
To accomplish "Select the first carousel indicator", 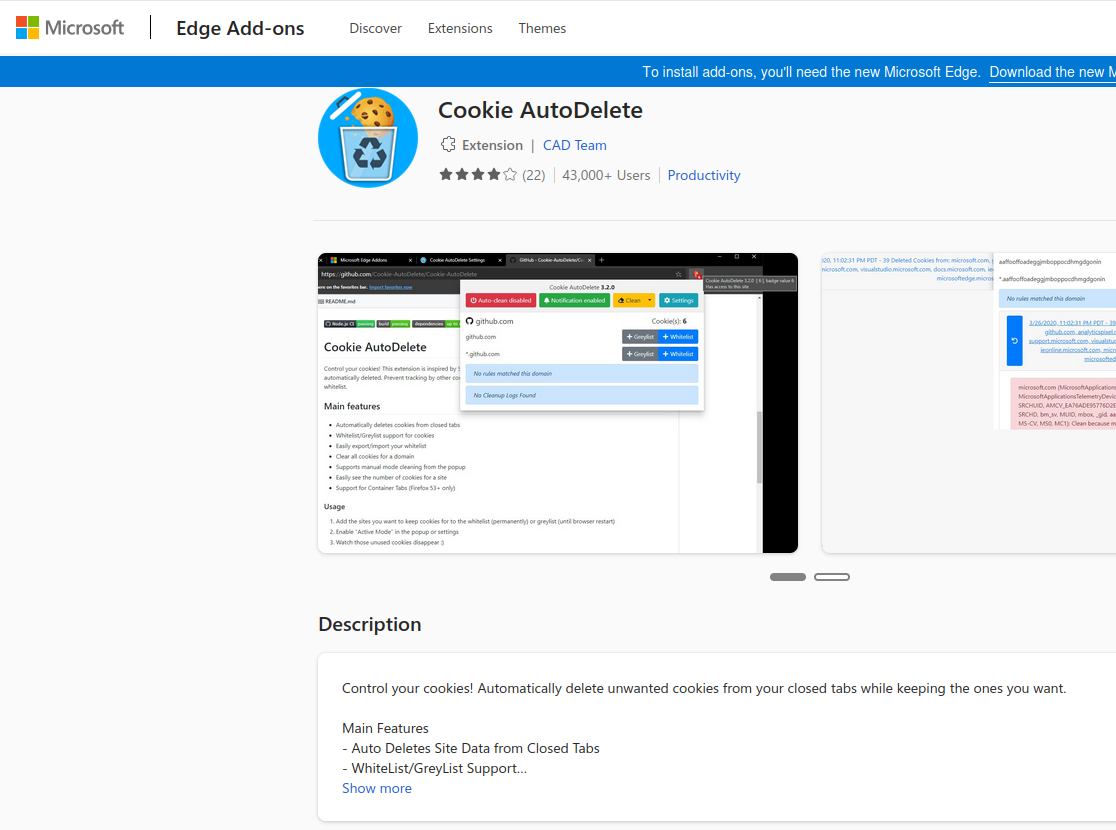I will tap(788, 577).
